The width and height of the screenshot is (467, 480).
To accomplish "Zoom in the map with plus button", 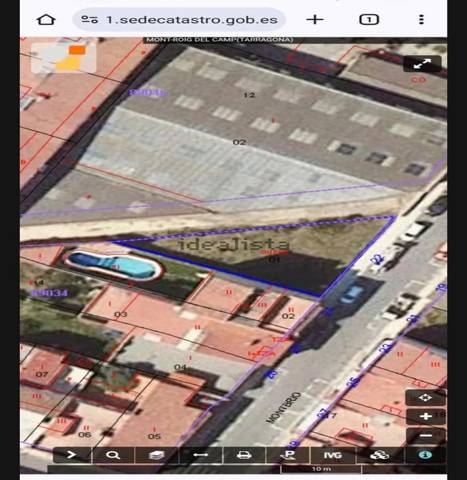I will (x=425, y=416).
